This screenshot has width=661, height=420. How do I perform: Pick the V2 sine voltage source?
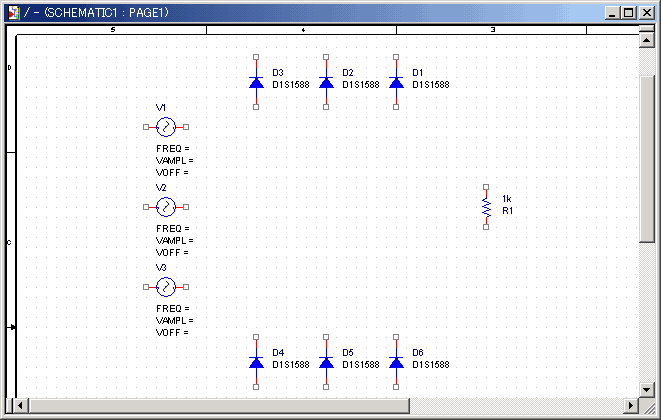coord(166,207)
